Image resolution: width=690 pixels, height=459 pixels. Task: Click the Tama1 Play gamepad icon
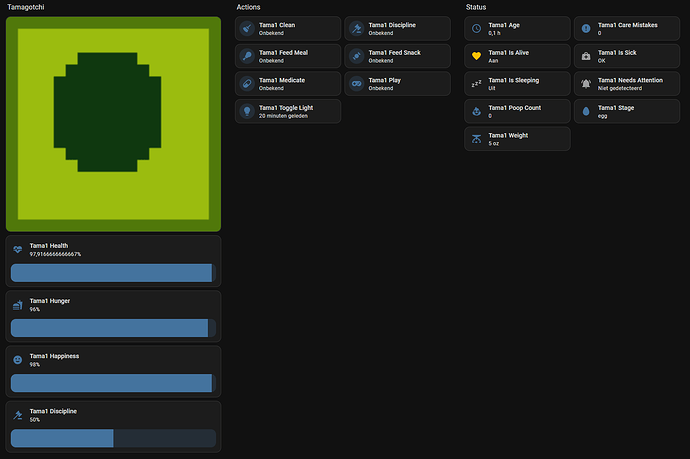click(x=357, y=84)
